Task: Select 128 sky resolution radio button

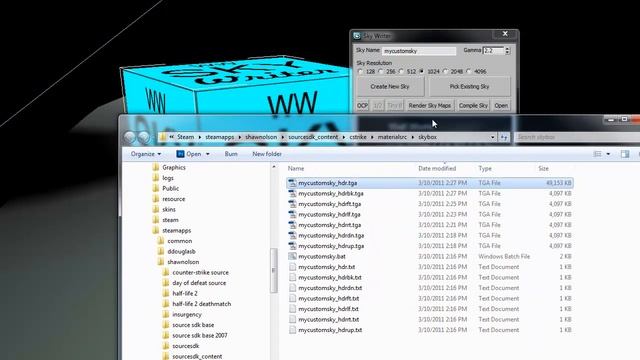Action: (360, 71)
